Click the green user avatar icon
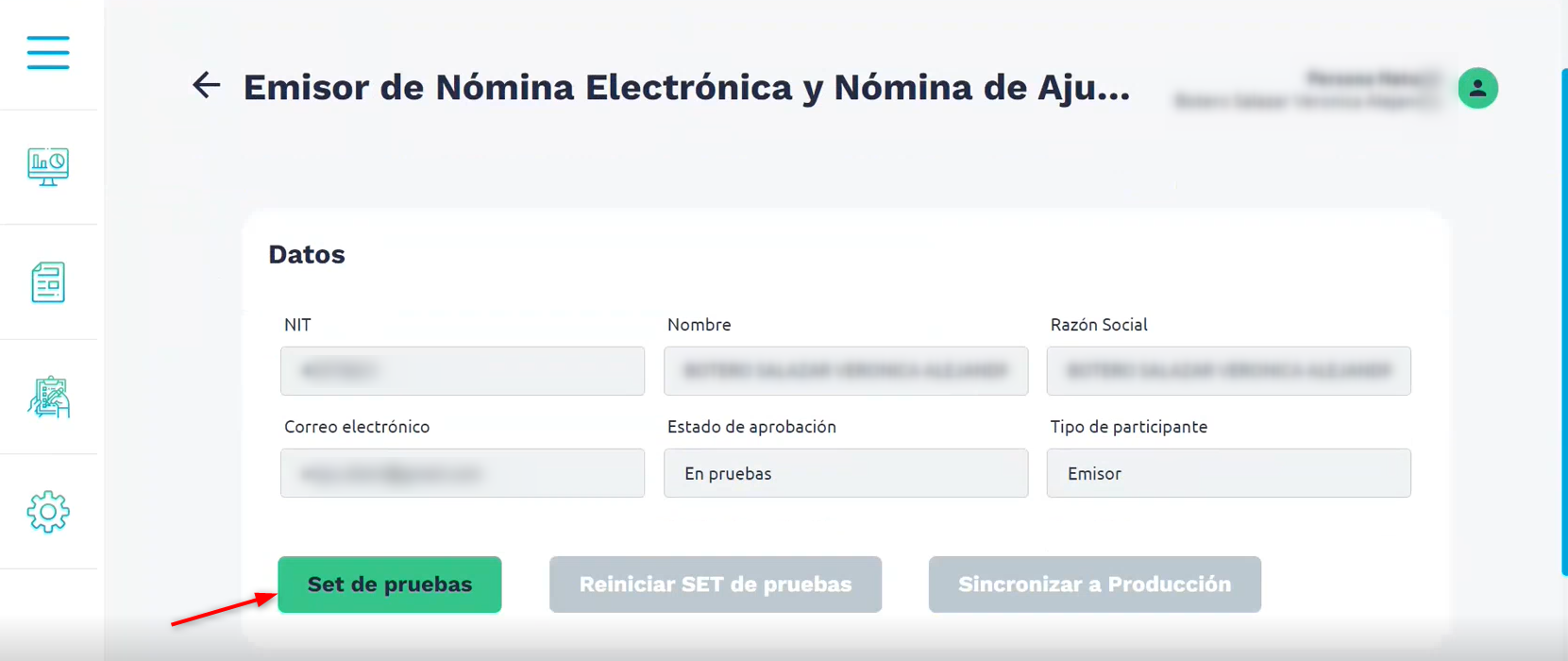 1477,89
